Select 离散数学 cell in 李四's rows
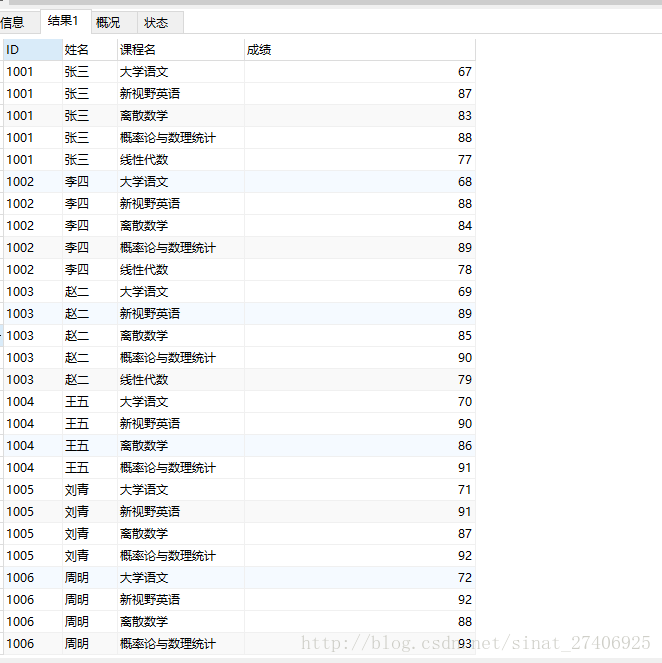662x663 pixels. click(181, 226)
